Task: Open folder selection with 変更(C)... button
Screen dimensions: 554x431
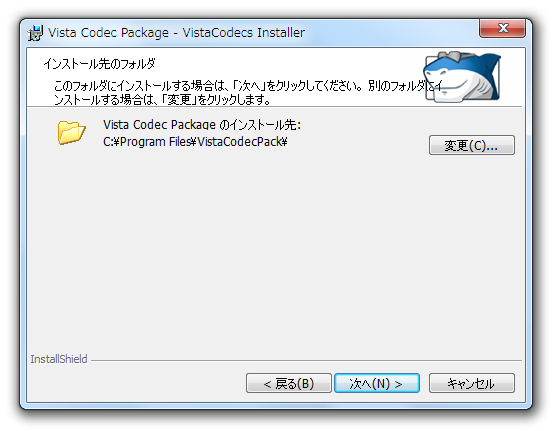Action: coord(472,145)
